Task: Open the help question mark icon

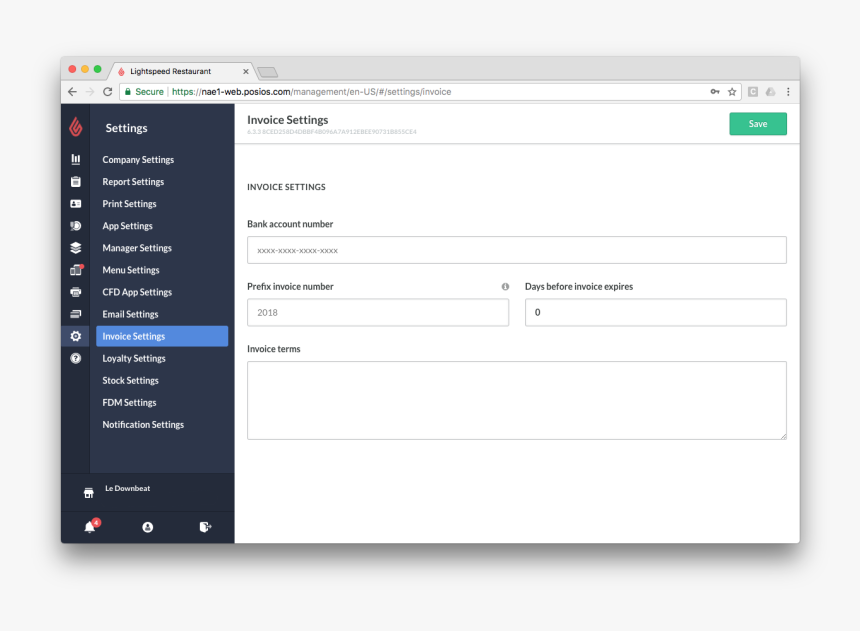Action: pyautogui.click(x=76, y=358)
